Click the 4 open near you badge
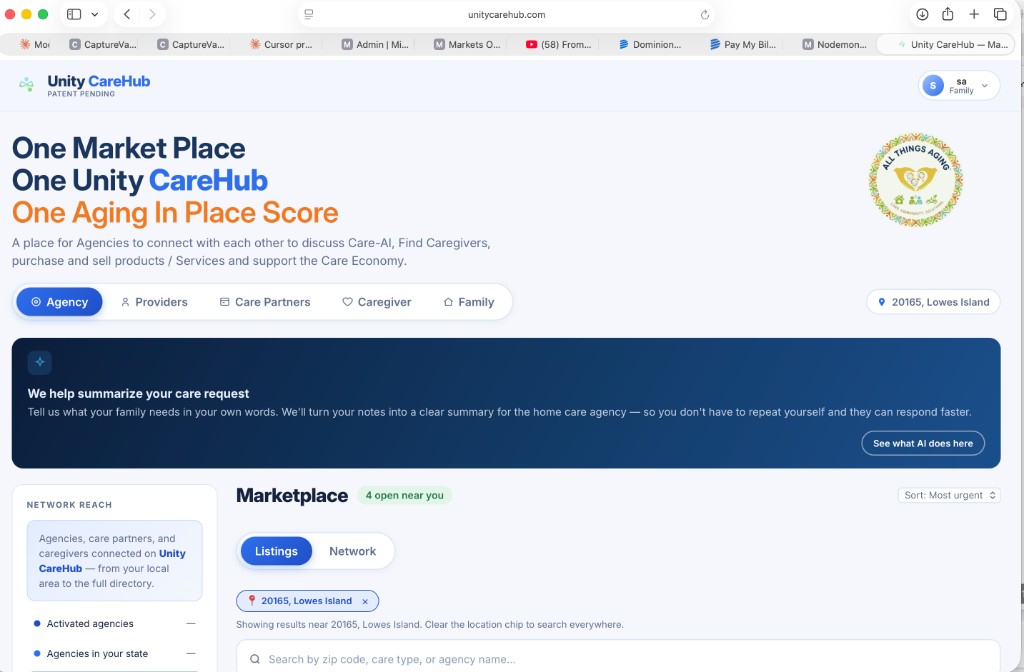Image resolution: width=1024 pixels, height=672 pixels. pos(404,495)
